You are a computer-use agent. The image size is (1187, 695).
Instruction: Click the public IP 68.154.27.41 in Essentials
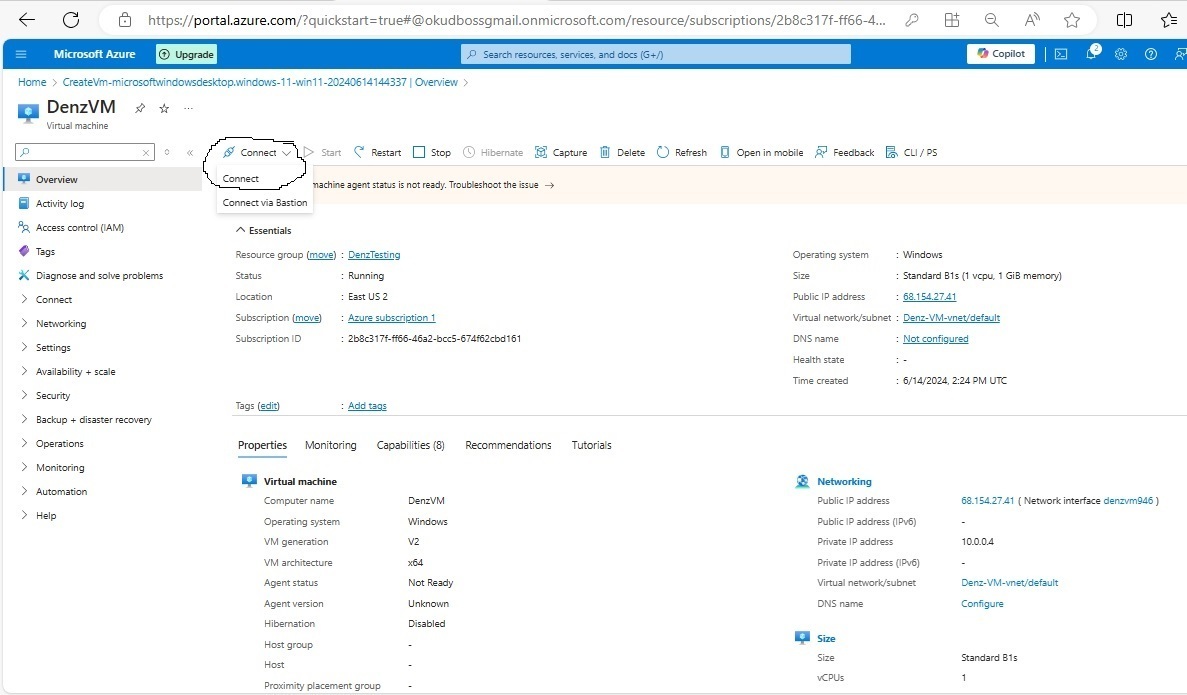[929, 297]
